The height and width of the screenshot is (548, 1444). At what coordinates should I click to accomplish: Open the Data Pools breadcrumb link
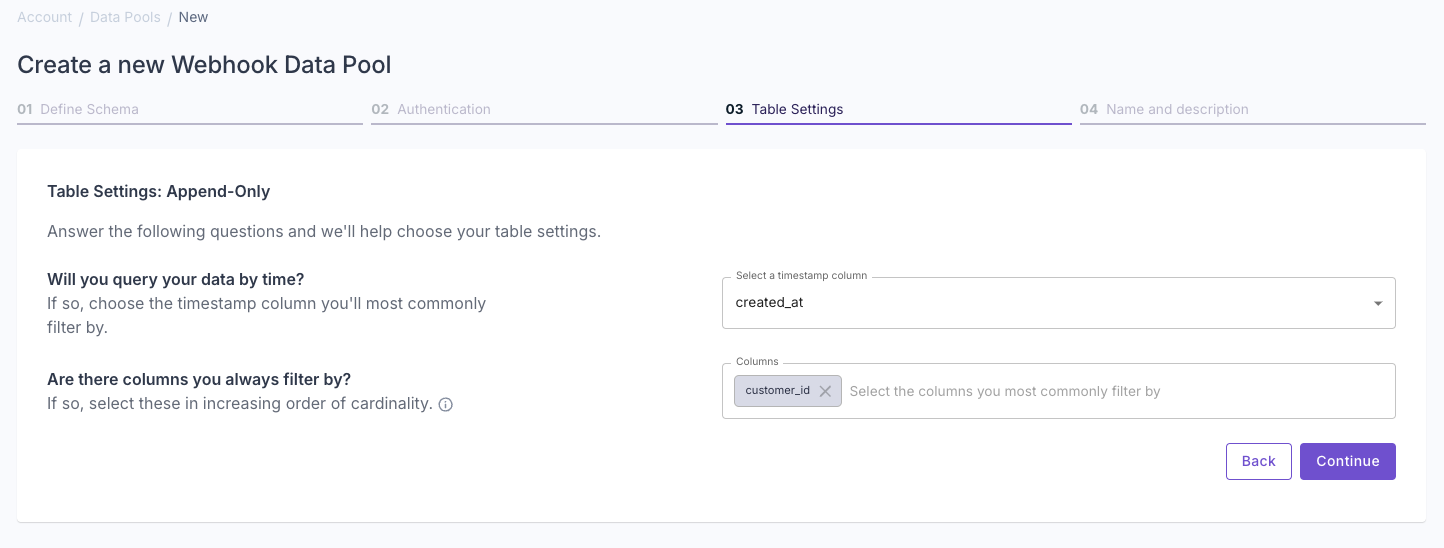pyautogui.click(x=125, y=17)
